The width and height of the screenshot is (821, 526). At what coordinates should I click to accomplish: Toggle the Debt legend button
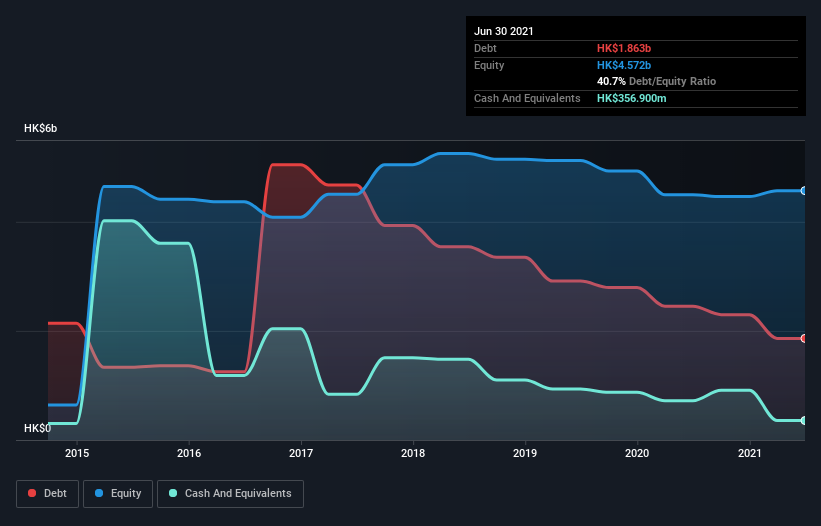48,494
